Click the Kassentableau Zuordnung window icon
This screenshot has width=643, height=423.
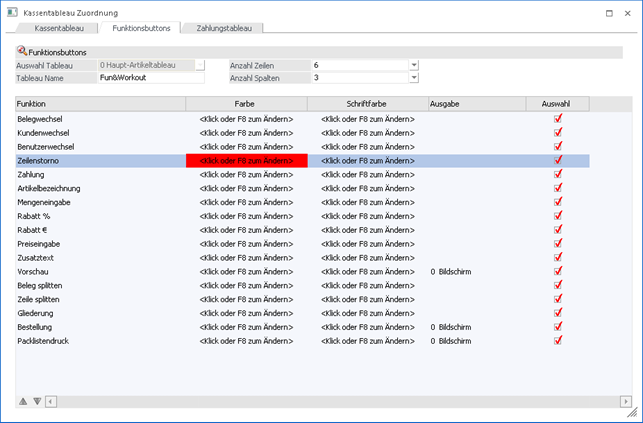click(x=11, y=11)
